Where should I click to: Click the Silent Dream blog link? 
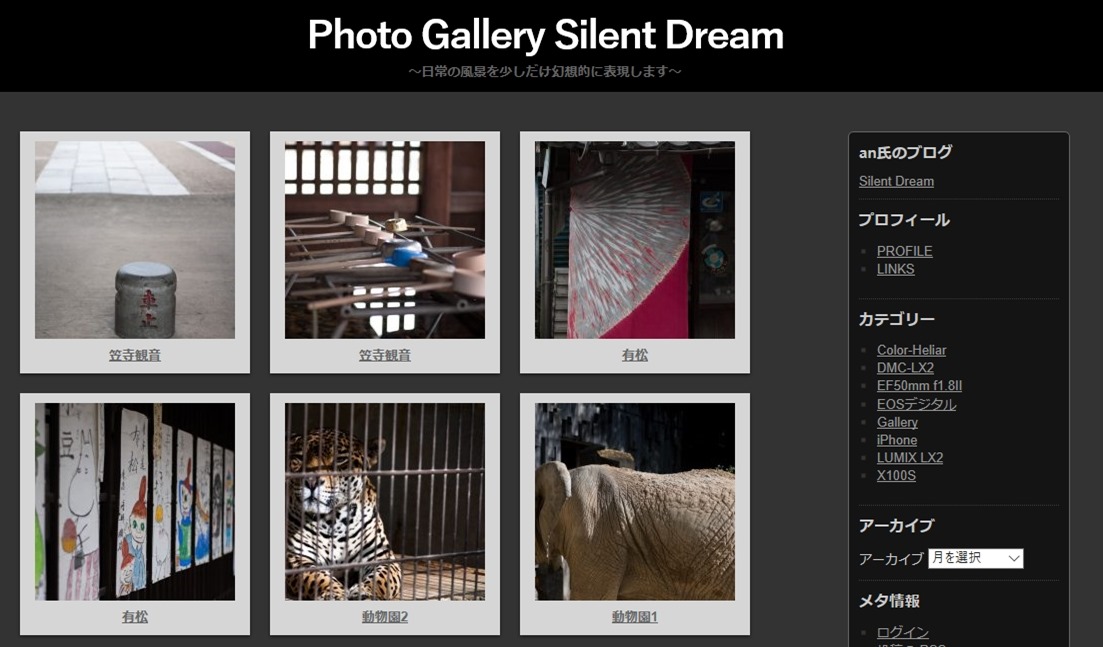coord(896,181)
